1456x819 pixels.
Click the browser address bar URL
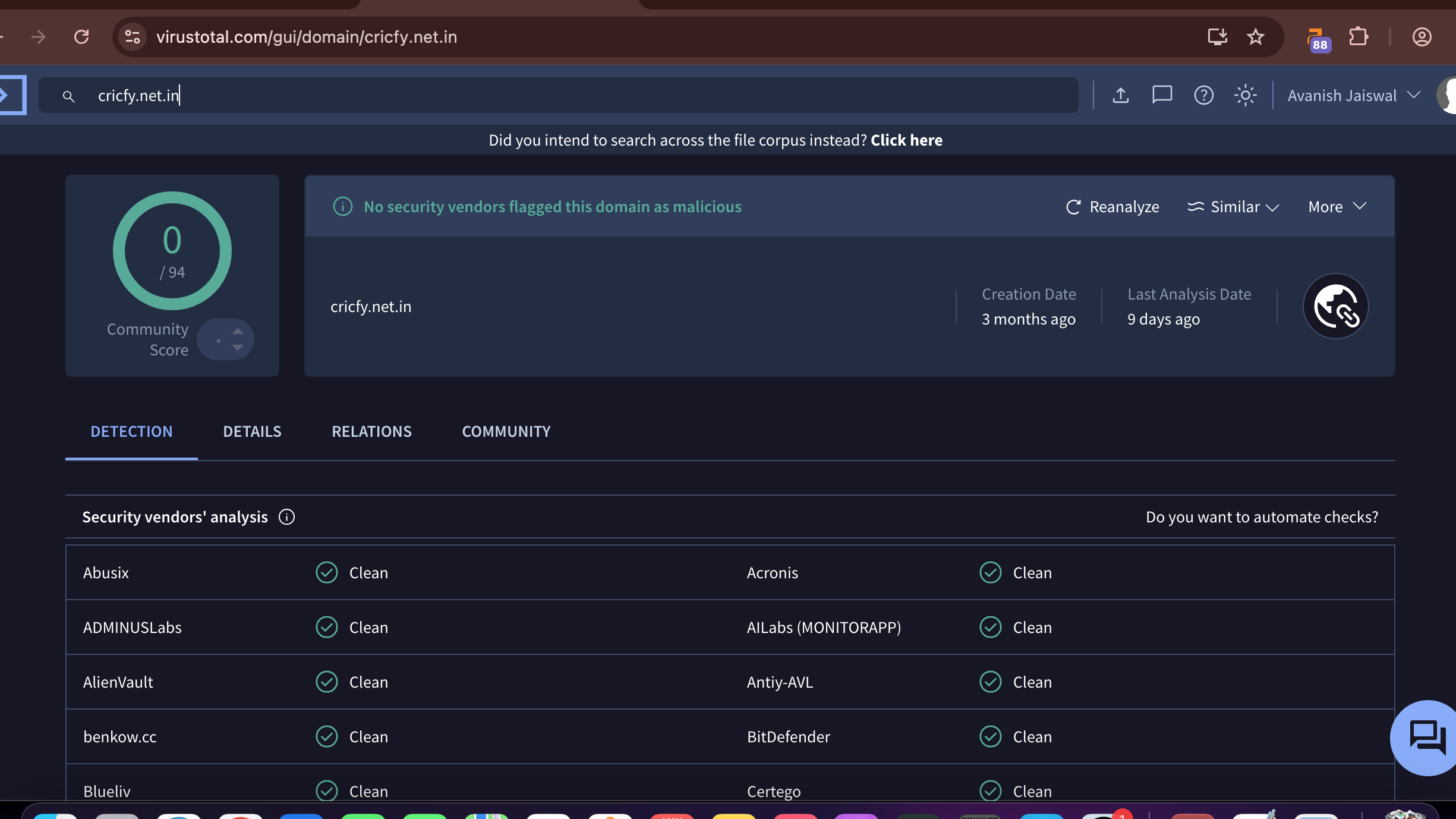pyautogui.click(x=307, y=37)
